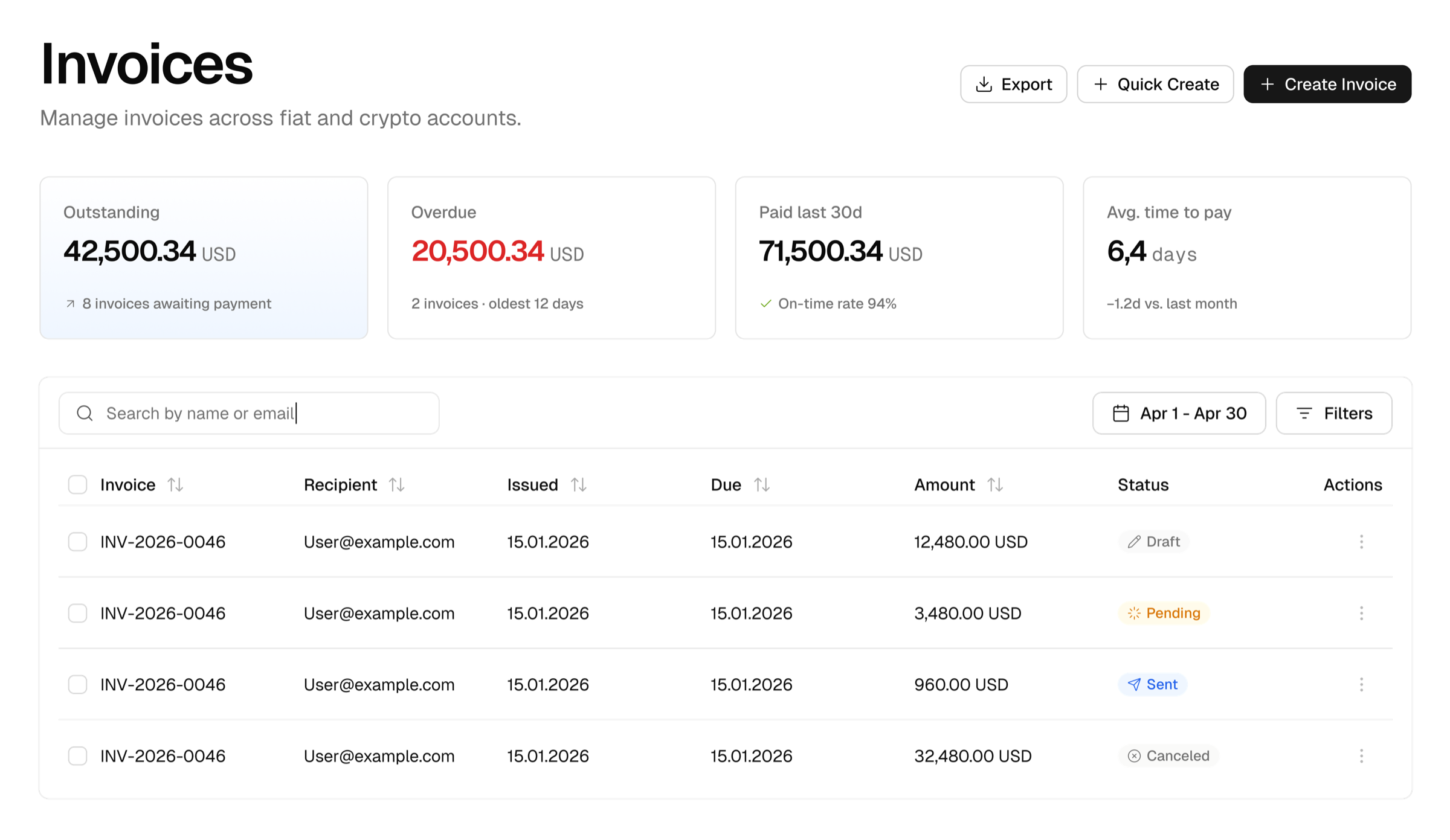
Task: Click the 2 invoices oldest 12 days text
Action: pos(497,304)
